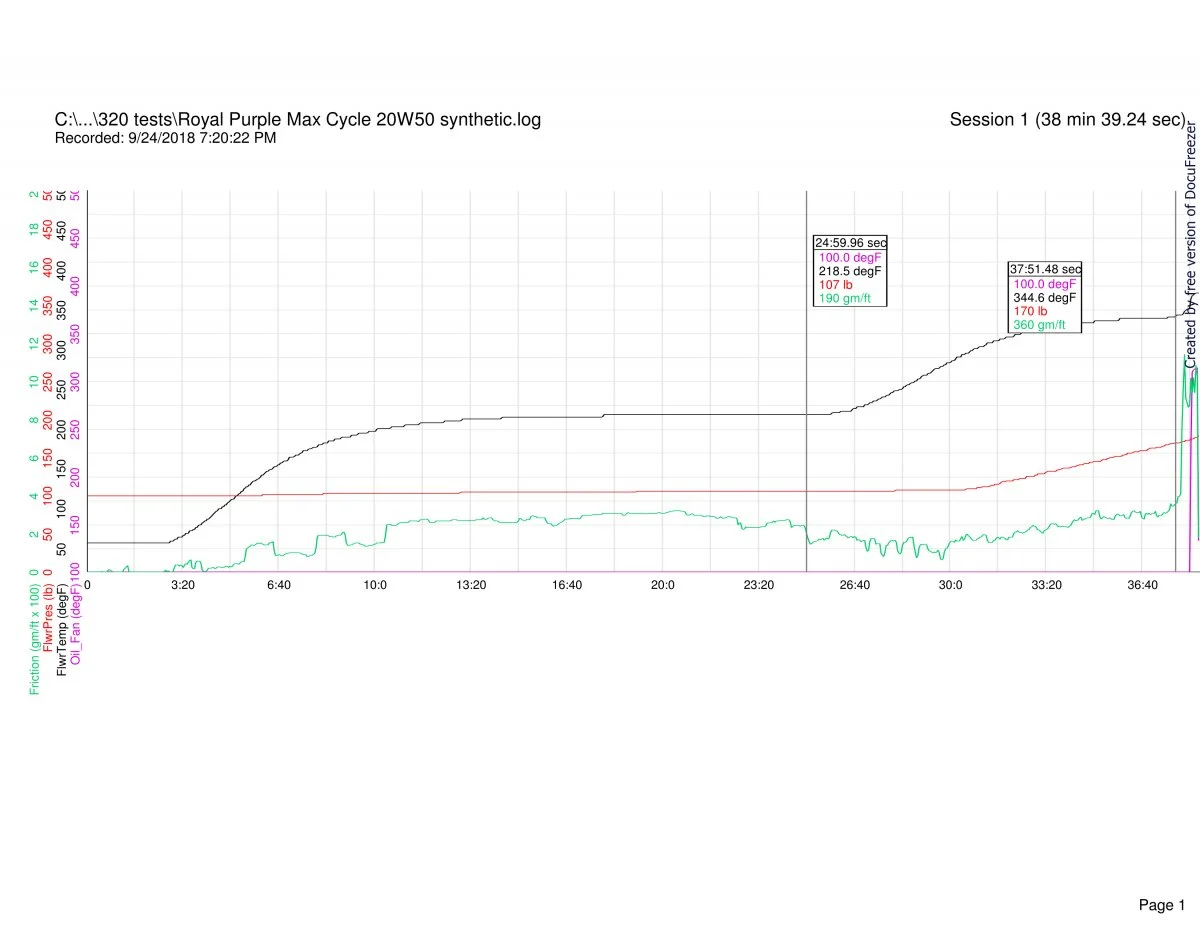The image size is (1200, 927).
Task: Click the green 360 gm/ft readout value
Action: [1040, 325]
